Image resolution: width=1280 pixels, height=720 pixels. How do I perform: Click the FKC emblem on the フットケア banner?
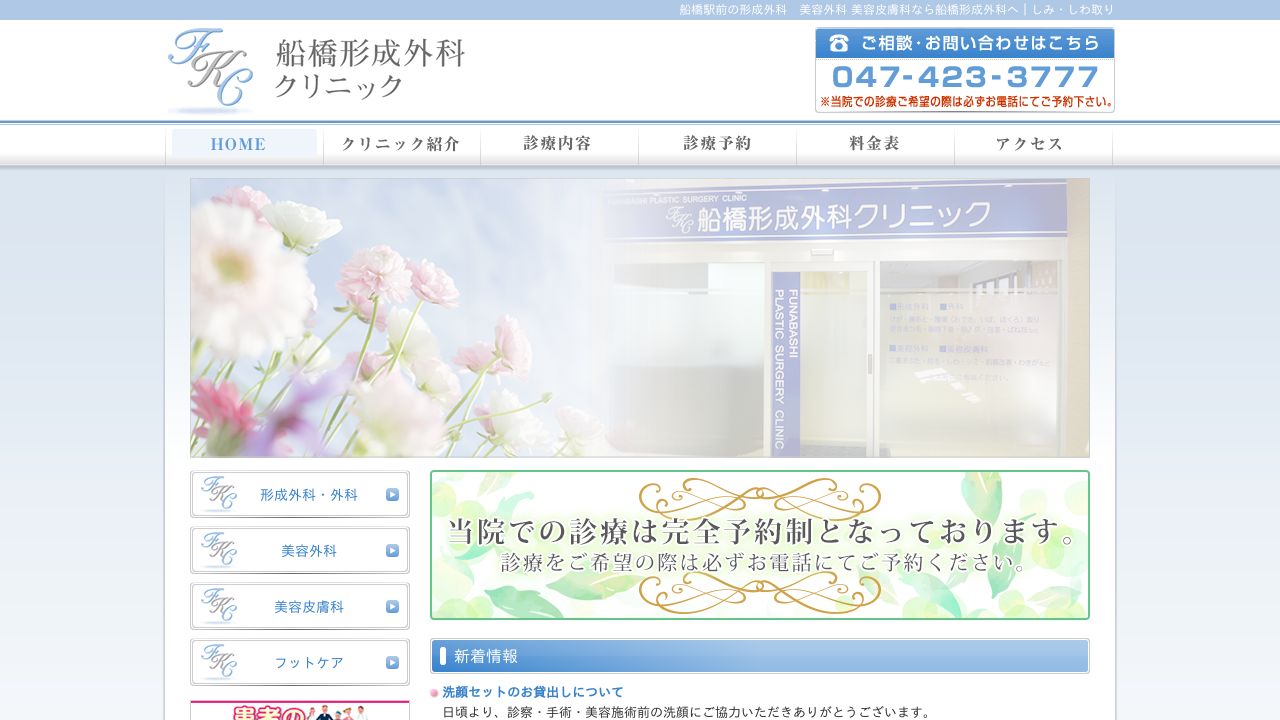[220, 661]
